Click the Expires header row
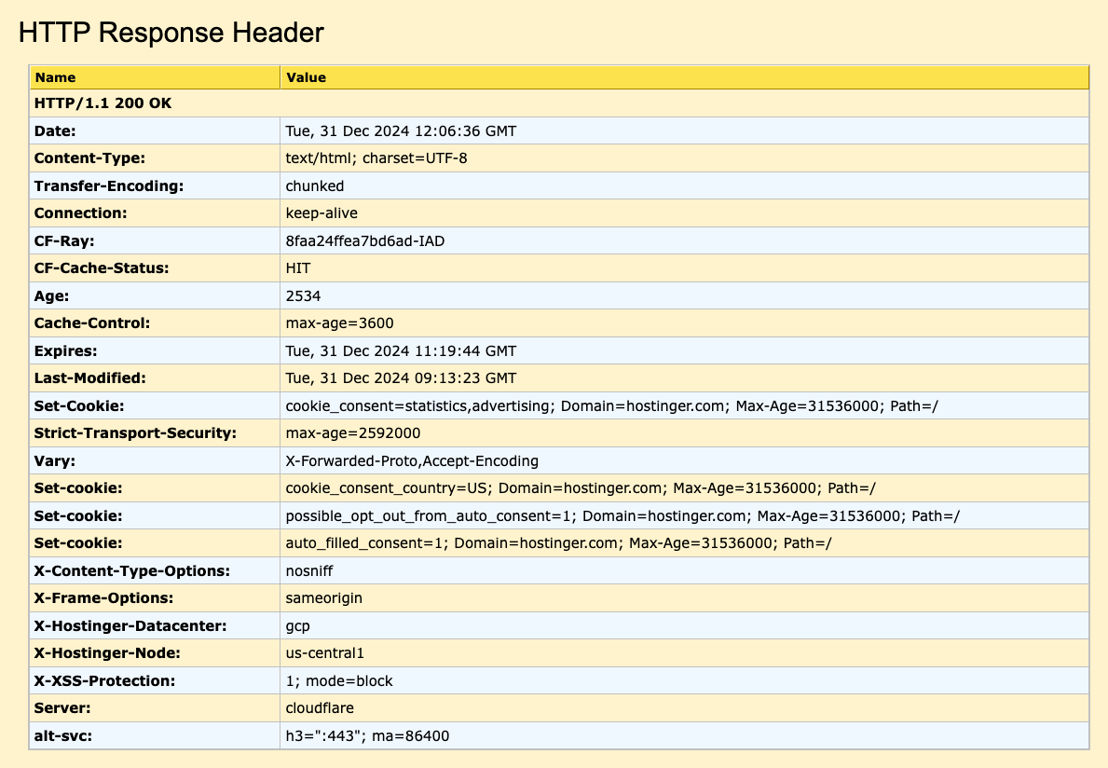1108x768 pixels. pyautogui.click(x=400, y=350)
